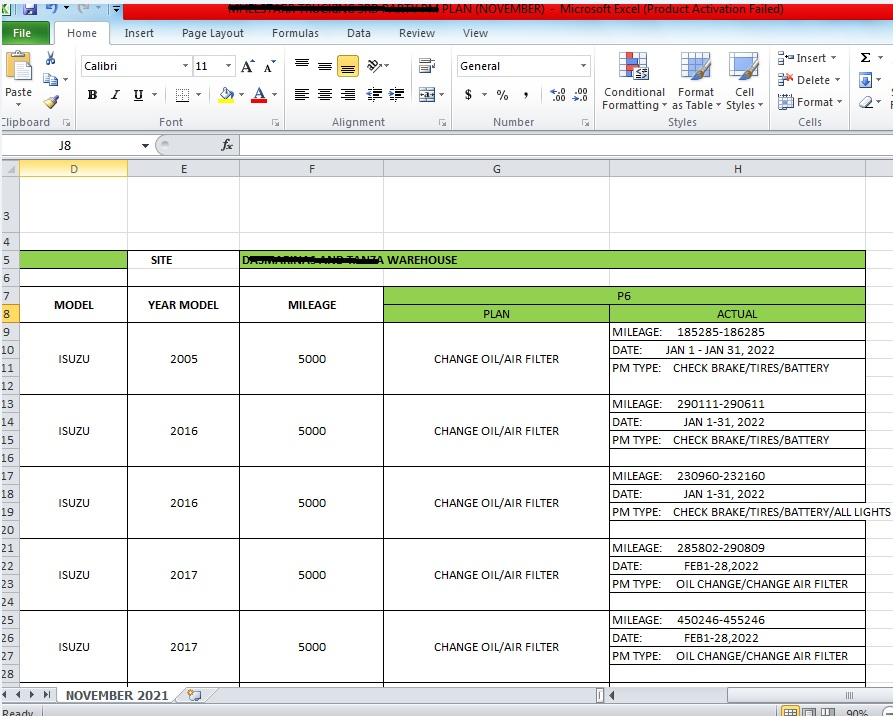Click Insert Function fx icon
Viewport: 893px width, 716px height.
[x=227, y=145]
